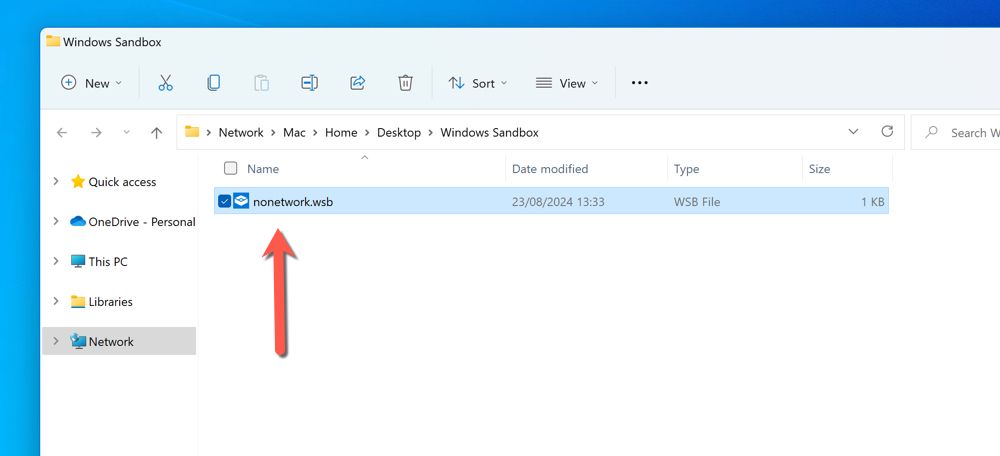Expand the Network tree node

(x=56, y=341)
